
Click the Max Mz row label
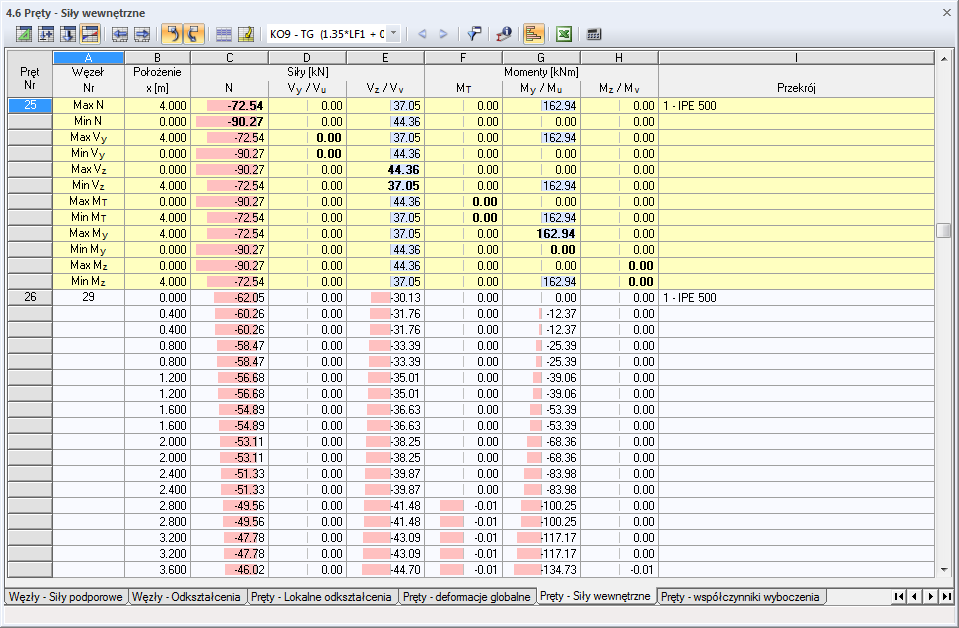click(89, 265)
